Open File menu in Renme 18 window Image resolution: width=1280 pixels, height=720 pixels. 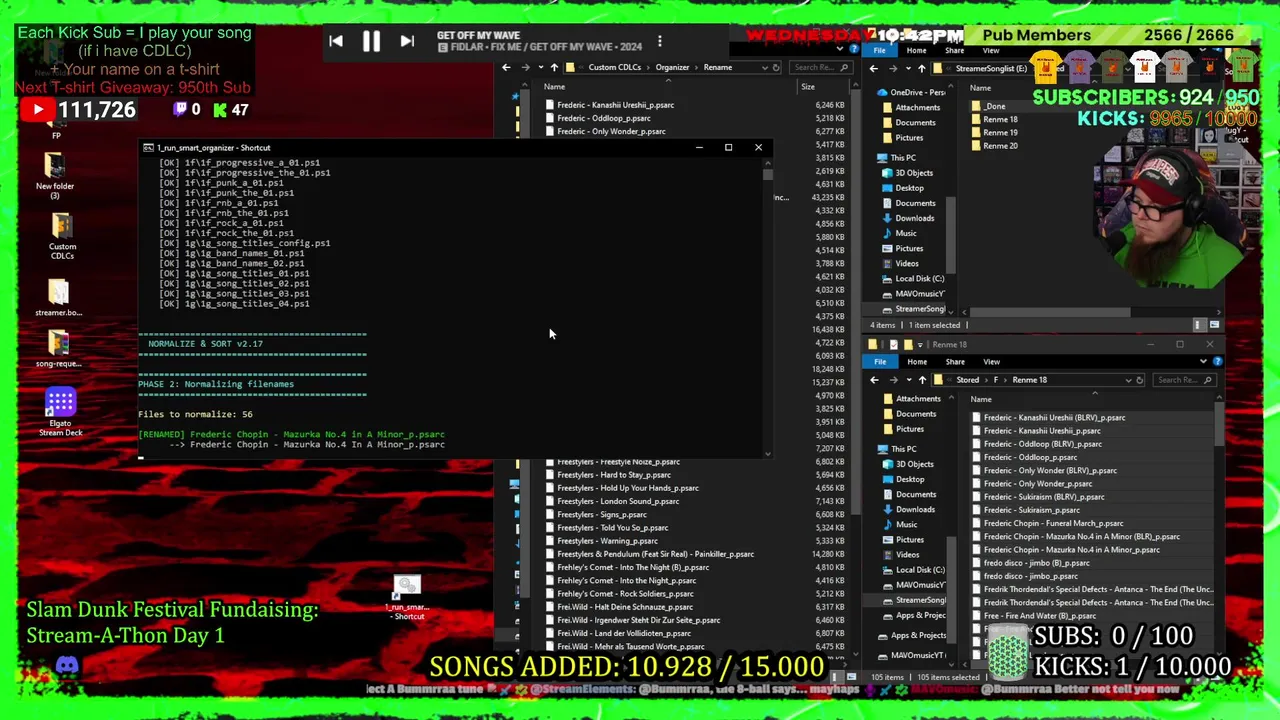[879, 361]
